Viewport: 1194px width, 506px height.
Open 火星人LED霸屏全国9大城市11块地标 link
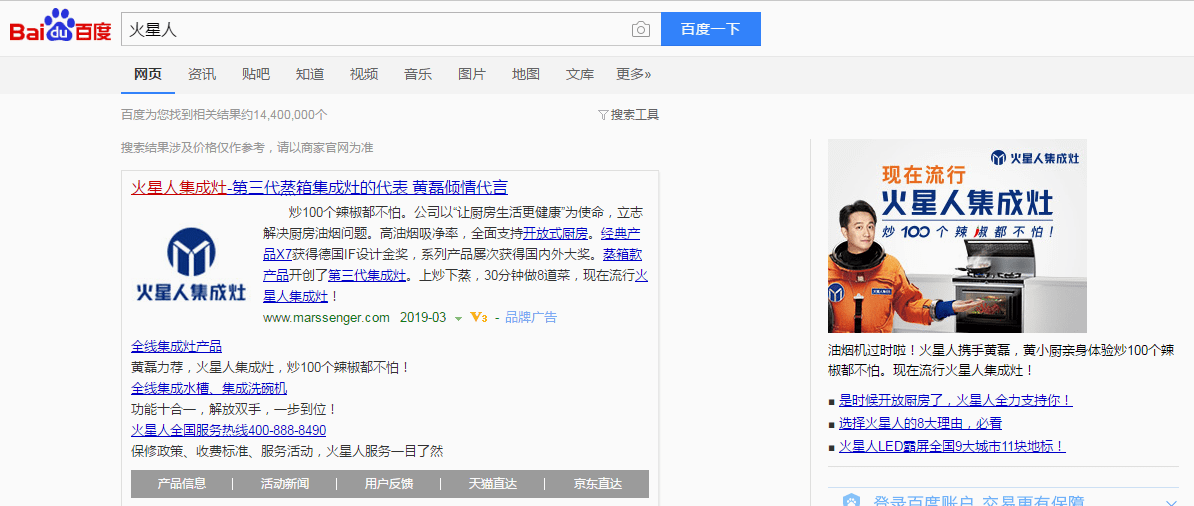(x=952, y=447)
